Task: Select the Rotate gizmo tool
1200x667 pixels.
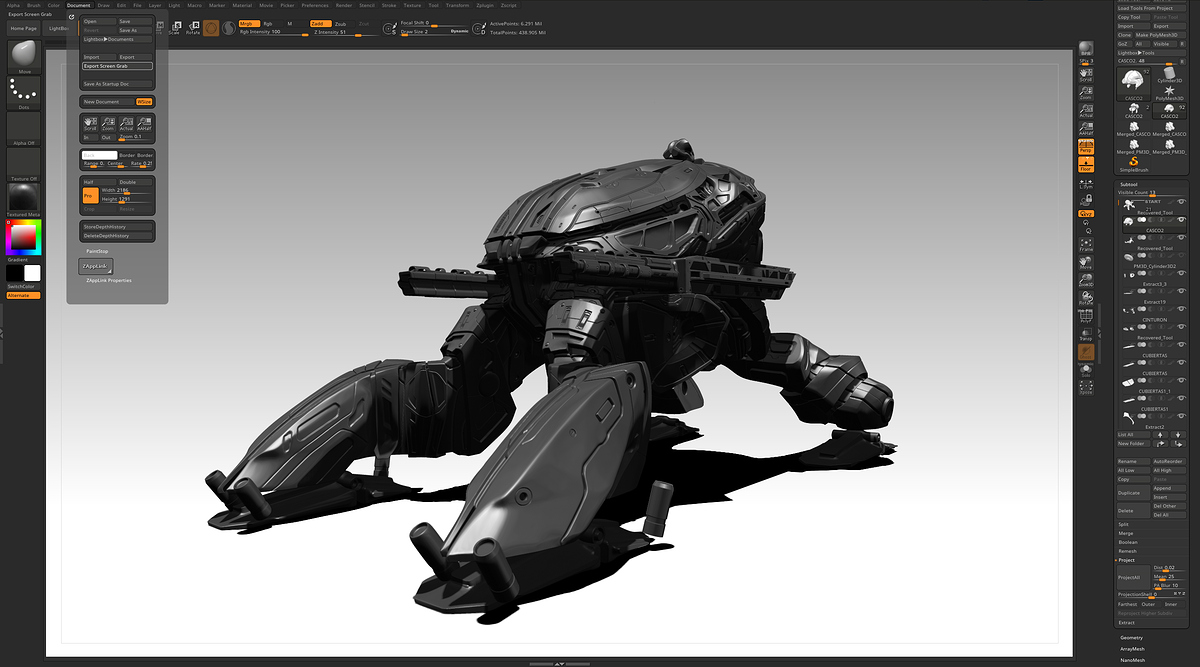Action: click(x=192, y=28)
